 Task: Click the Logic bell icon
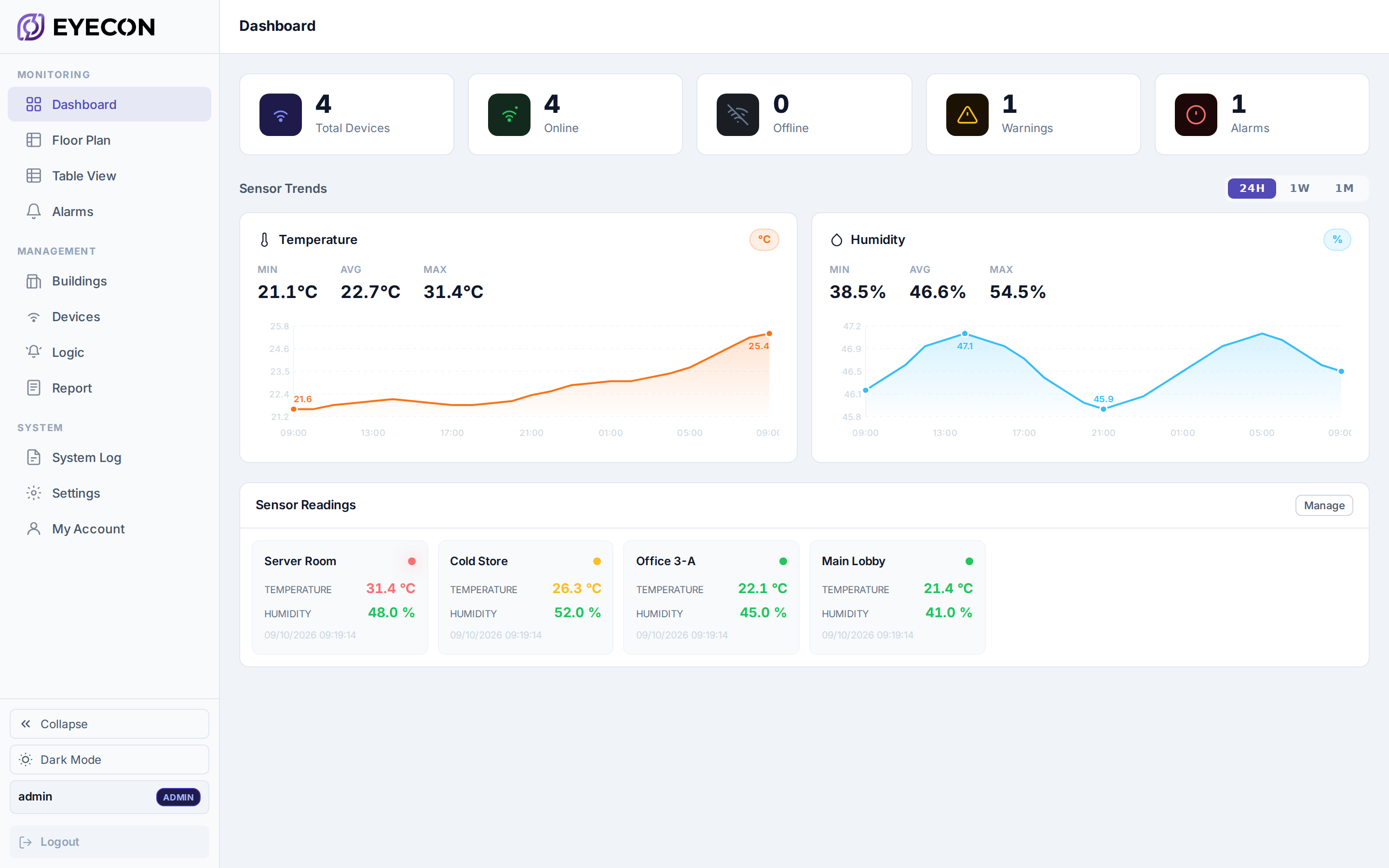pyautogui.click(x=34, y=352)
